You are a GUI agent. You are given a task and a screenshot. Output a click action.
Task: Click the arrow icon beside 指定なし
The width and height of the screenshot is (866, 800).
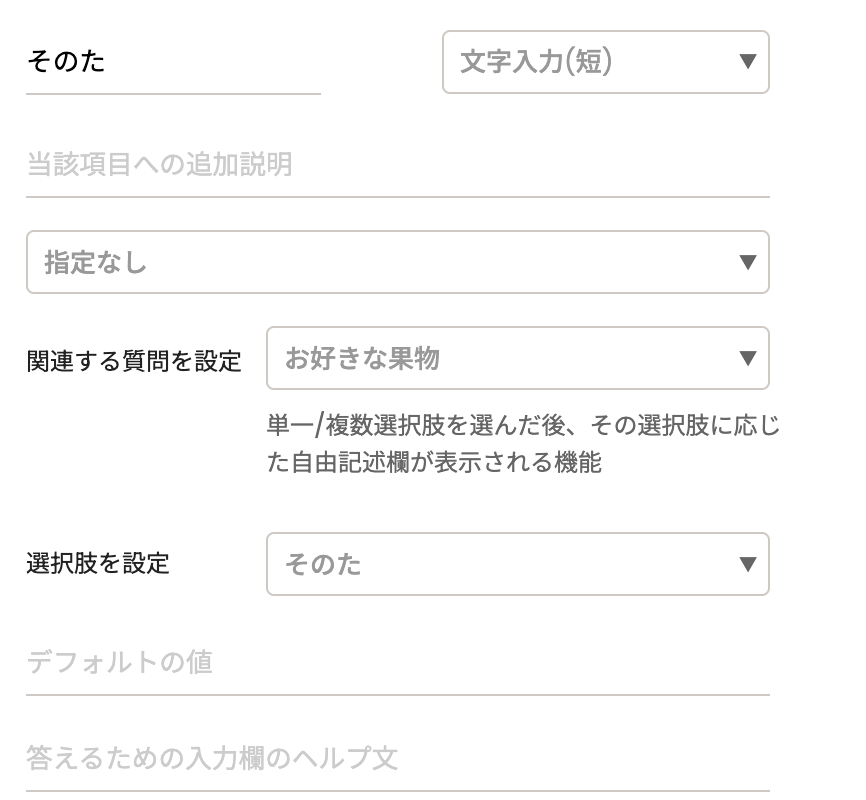coord(746,263)
